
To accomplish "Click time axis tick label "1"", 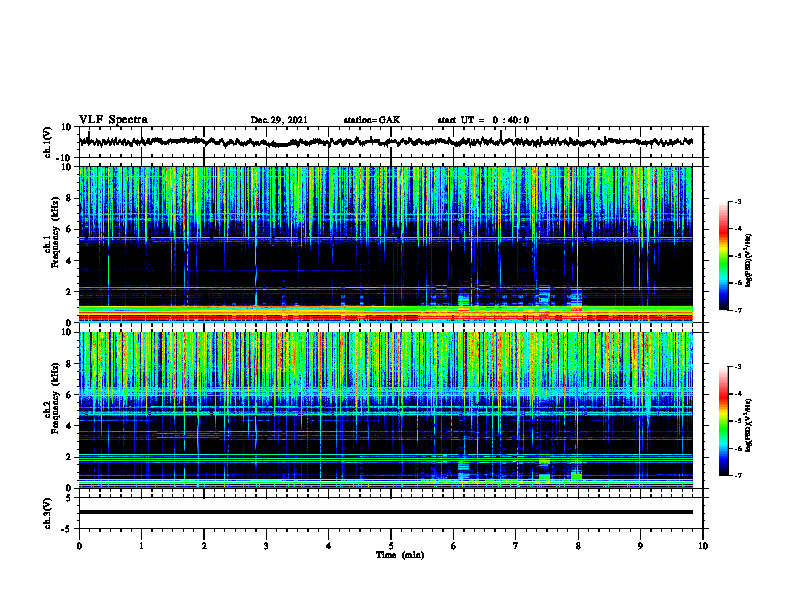I will (x=141, y=546).
